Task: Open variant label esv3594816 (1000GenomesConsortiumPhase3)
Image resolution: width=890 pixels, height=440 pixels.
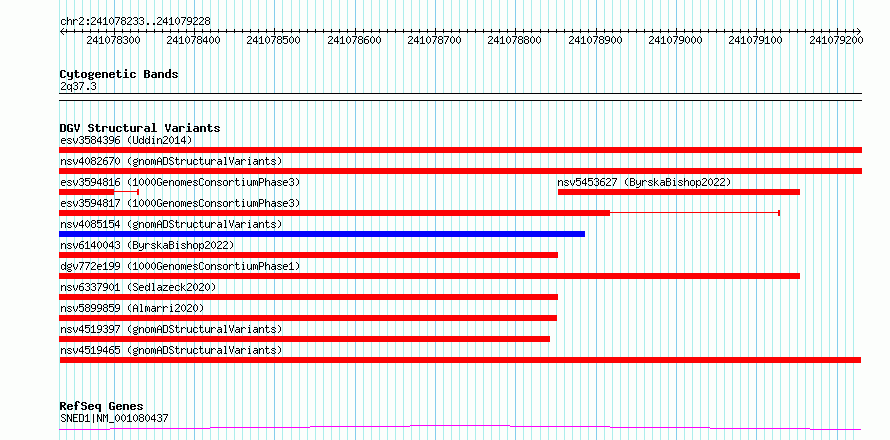Action: [180, 182]
